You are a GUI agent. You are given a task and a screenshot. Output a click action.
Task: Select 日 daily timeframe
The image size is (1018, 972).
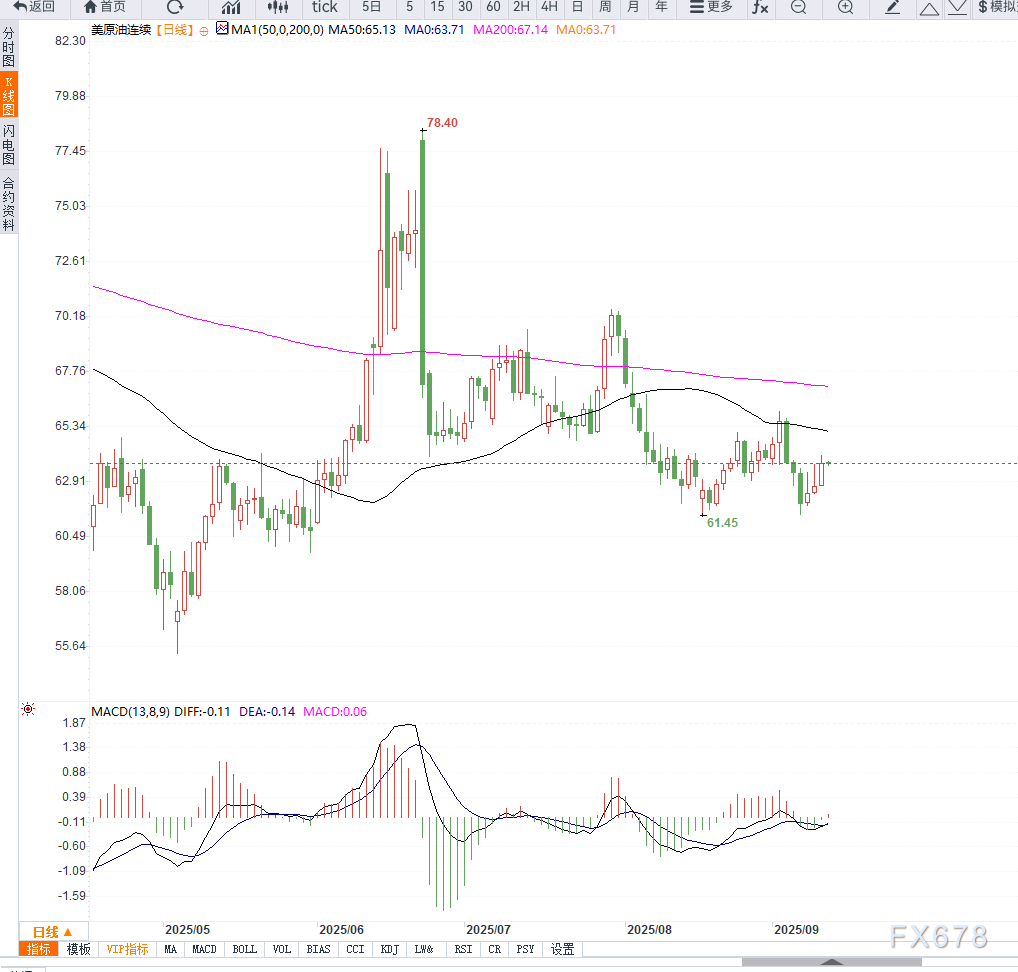(577, 7)
